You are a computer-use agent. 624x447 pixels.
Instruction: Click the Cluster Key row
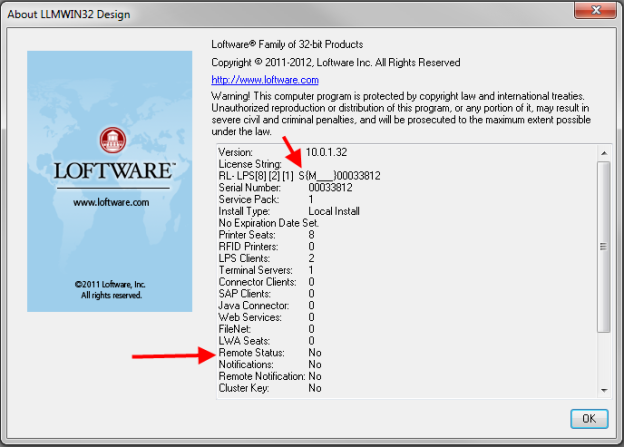pos(270,388)
